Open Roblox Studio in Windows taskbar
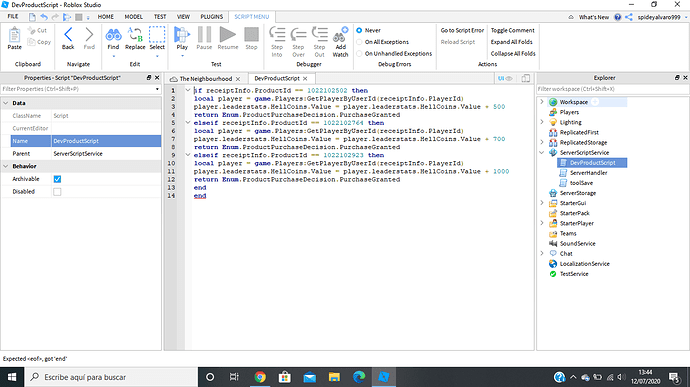The height and width of the screenshot is (387, 690). (384, 377)
